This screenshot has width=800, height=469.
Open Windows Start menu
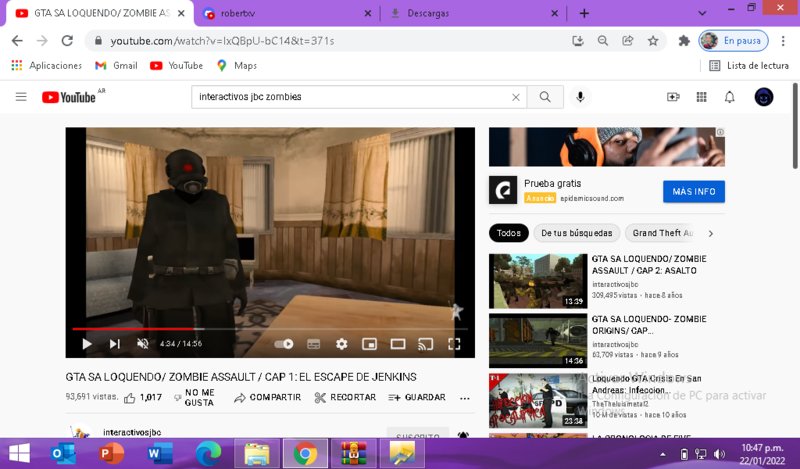(19, 454)
